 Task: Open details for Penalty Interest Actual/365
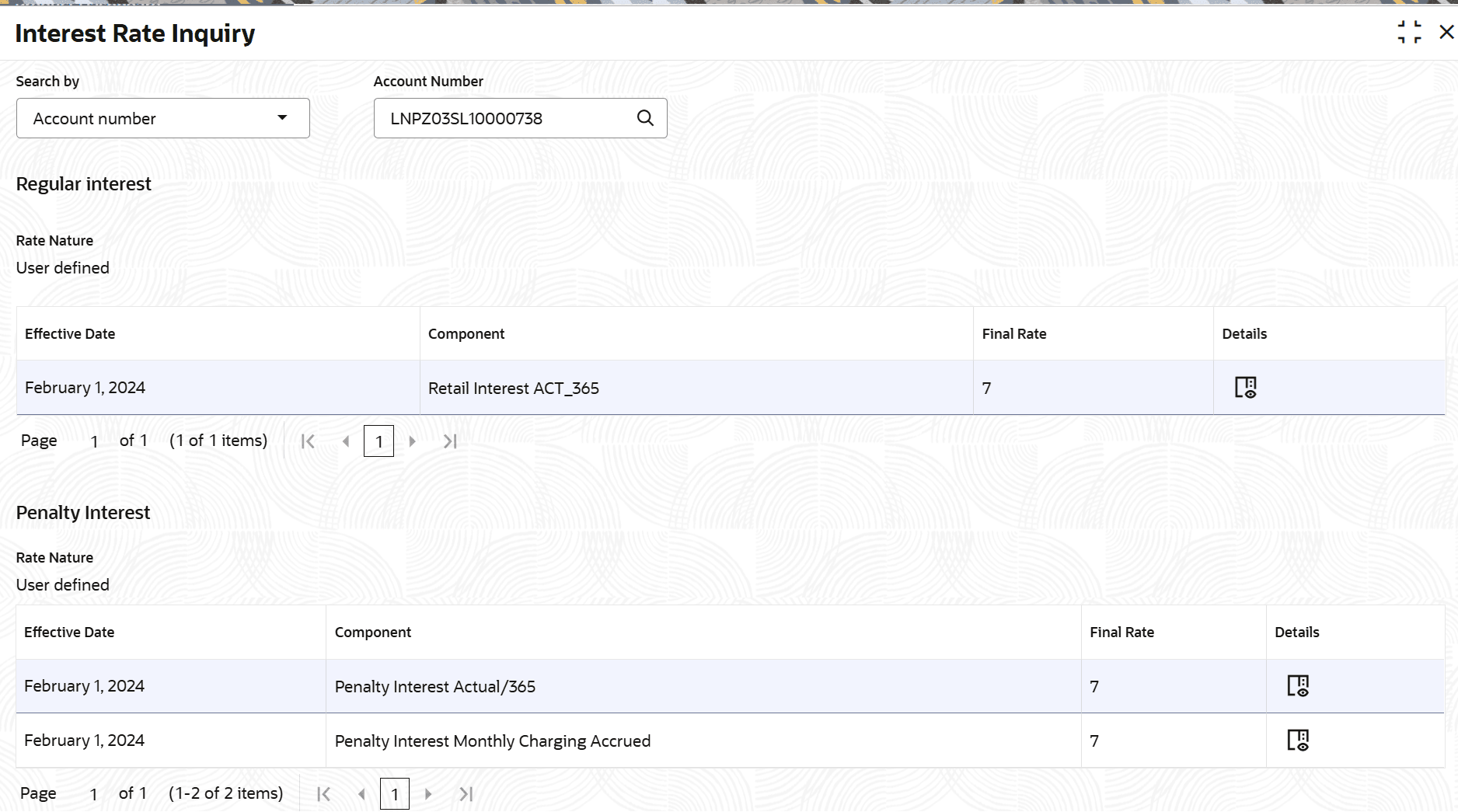[x=1298, y=685]
